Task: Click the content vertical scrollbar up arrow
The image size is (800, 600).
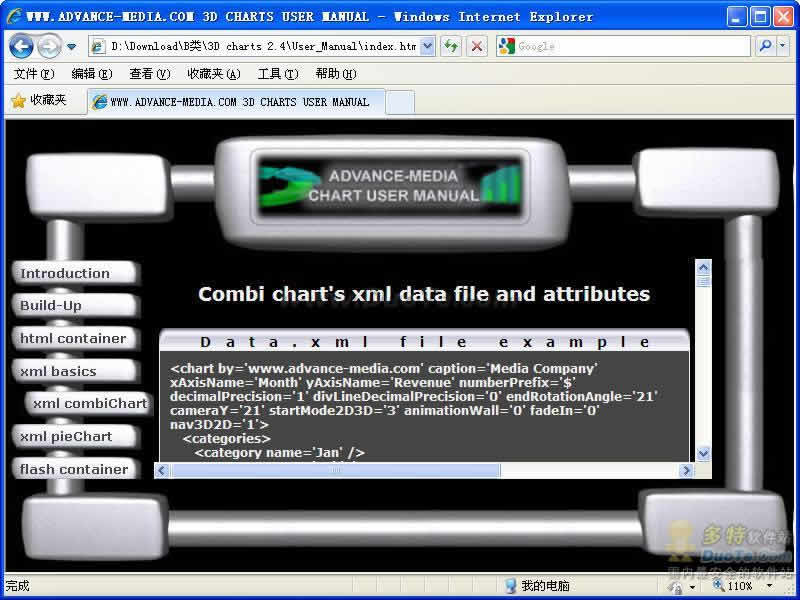Action: 703,267
